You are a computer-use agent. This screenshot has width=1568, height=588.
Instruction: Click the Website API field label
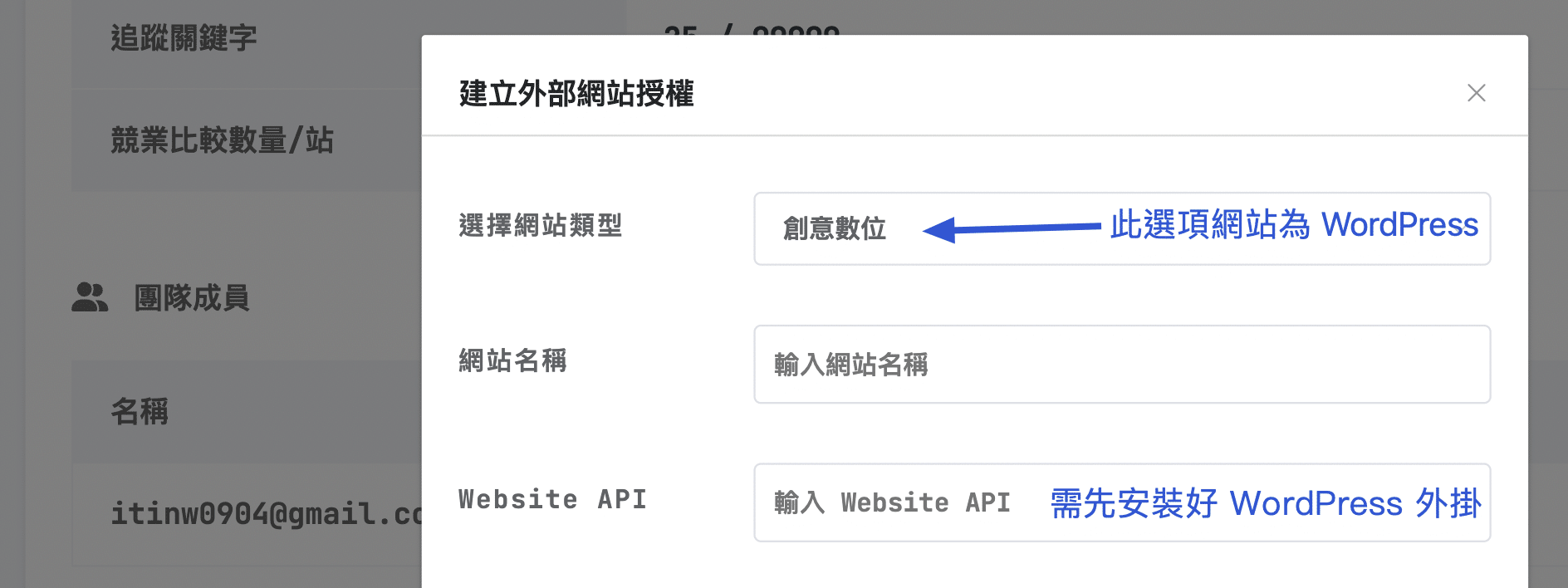pos(552,500)
